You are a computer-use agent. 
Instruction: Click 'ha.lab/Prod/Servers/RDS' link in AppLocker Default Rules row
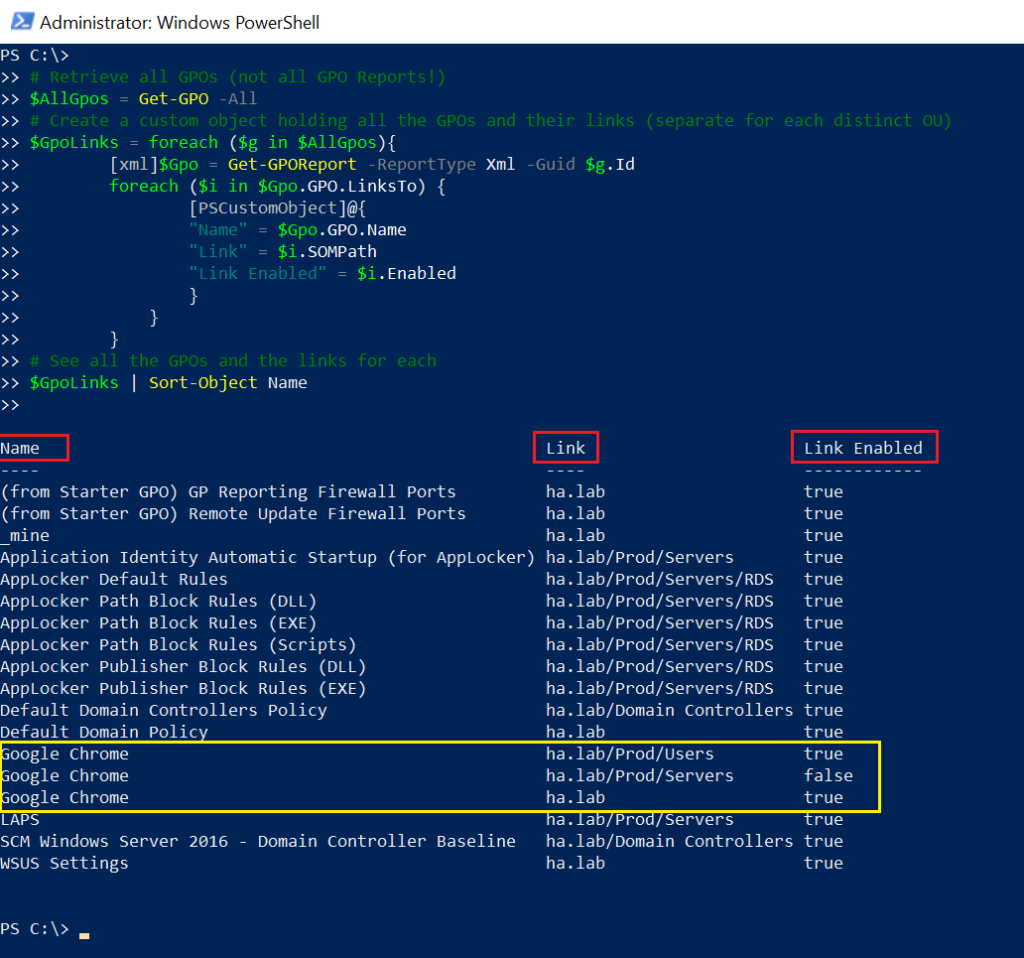[660, 579]
